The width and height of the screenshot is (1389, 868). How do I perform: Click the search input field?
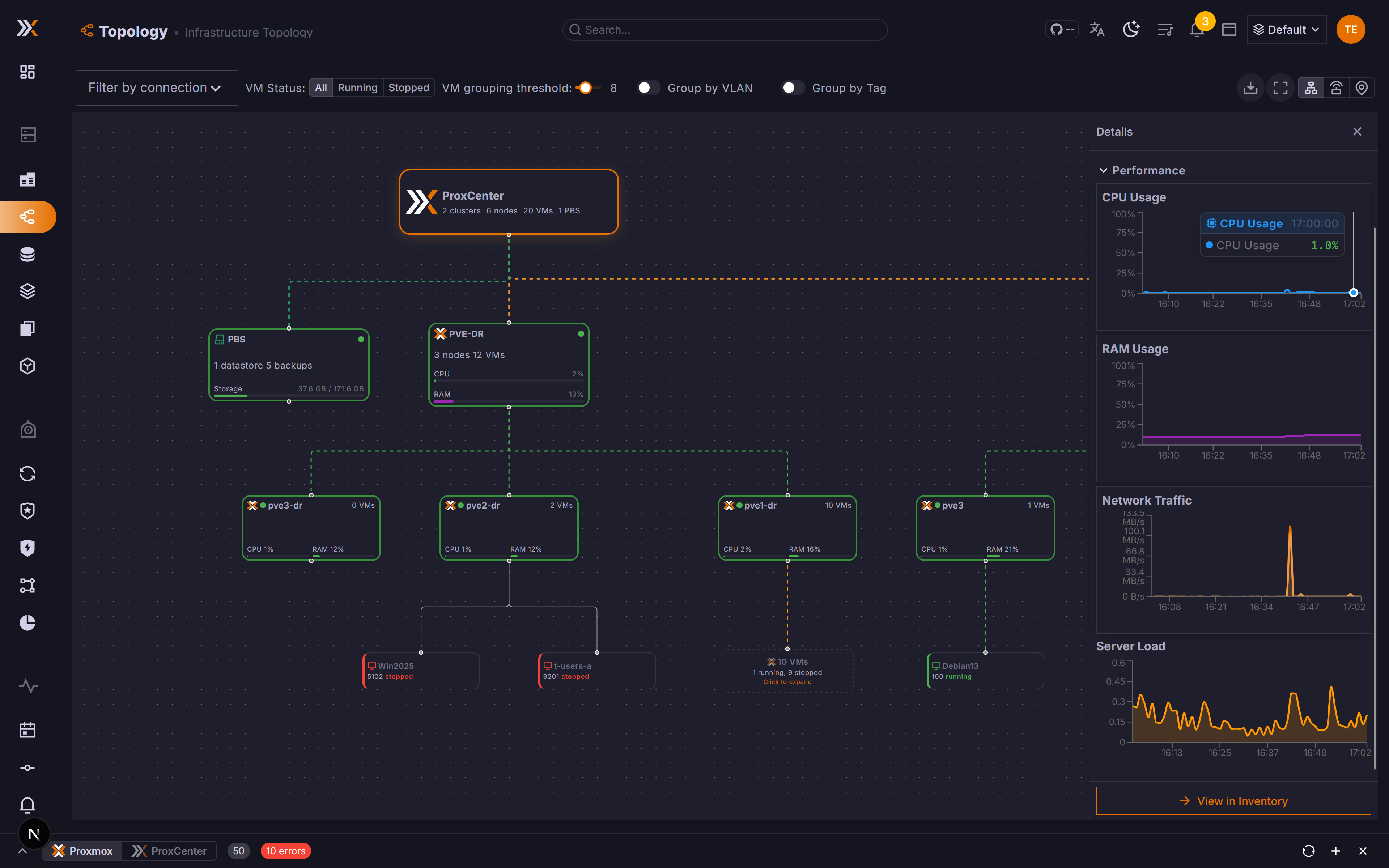725,30
